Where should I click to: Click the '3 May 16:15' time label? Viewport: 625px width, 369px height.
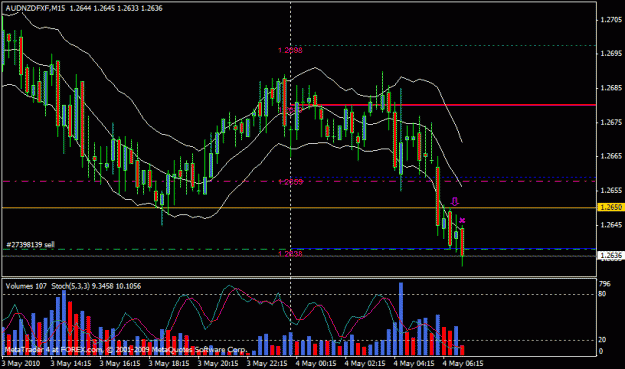[120, 363]
